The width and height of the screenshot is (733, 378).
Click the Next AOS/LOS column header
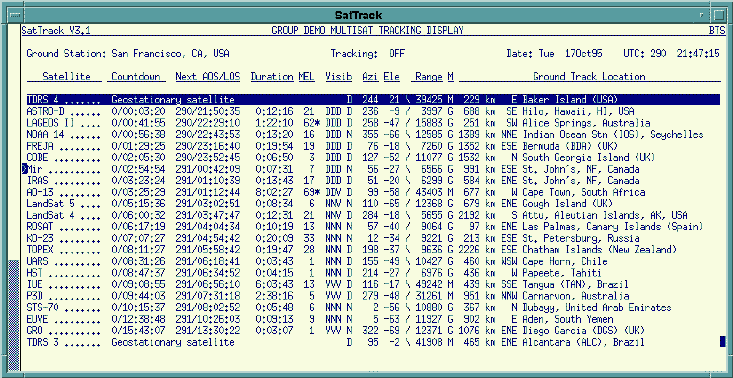pyautogui.click(x=208, y=76)
